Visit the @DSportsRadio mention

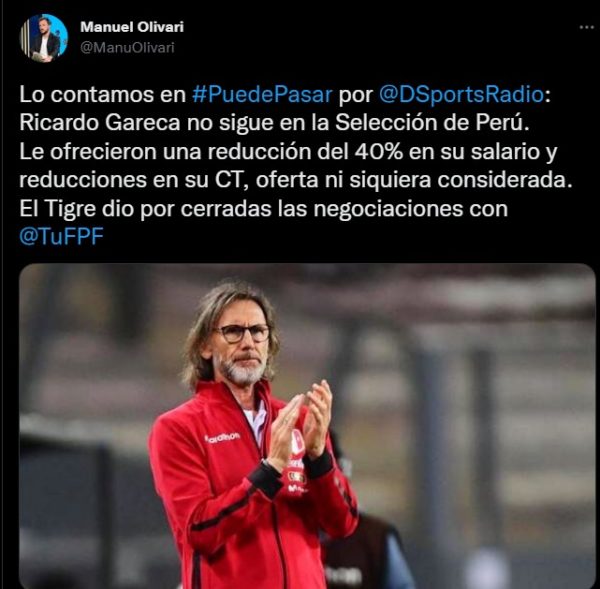point(461,95)
